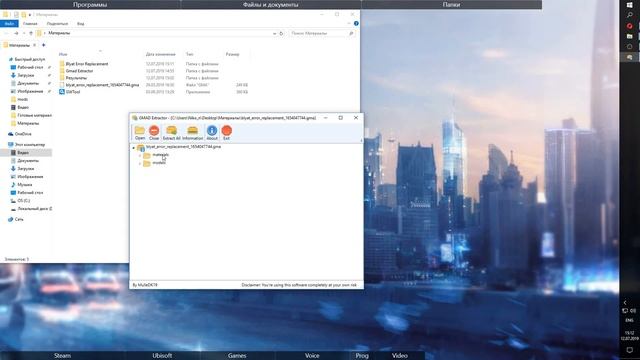Select the Результаты folder in file list

(x=76, y=78)
